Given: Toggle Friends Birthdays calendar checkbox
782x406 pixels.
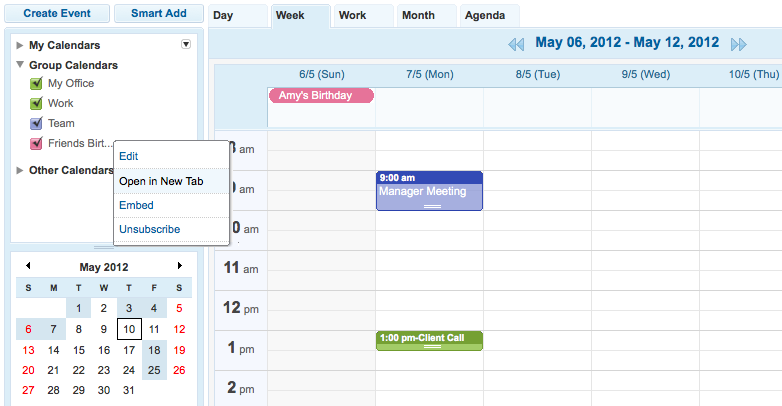Looking at the screenshot, I should click(x=37, y=144).
